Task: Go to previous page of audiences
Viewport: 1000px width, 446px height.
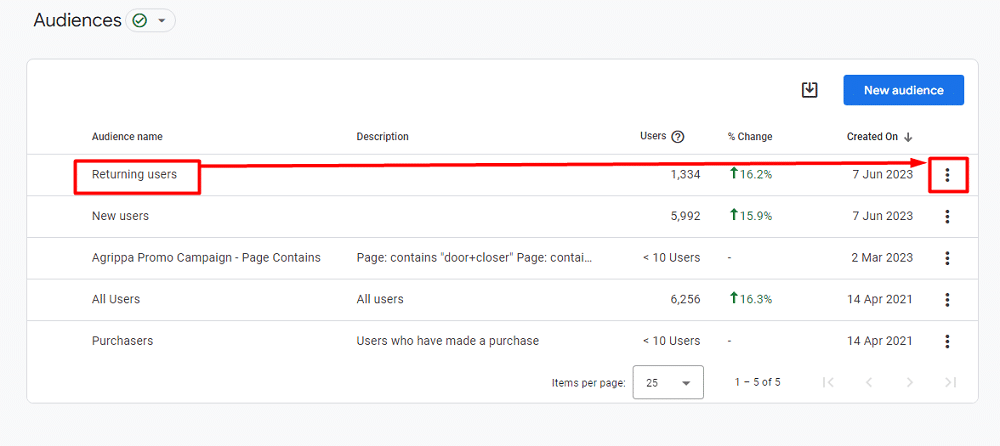Action: pyautogui.click(x=868, y=382)
